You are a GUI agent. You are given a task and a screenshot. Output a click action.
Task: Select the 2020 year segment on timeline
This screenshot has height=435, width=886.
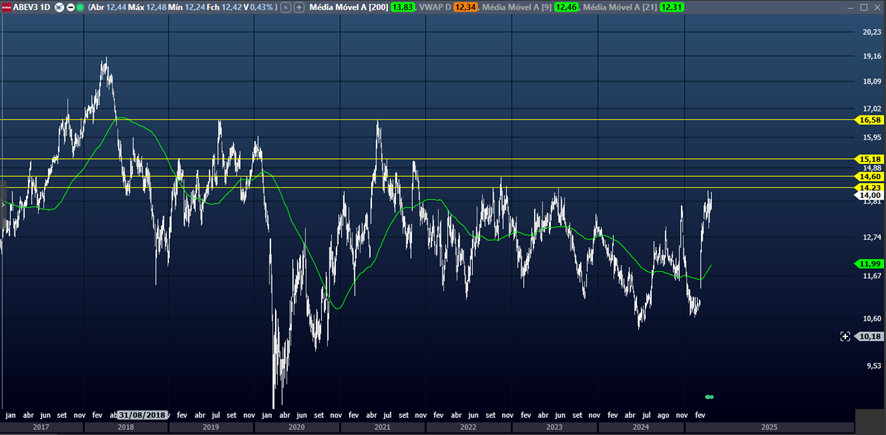click(295, 427)
